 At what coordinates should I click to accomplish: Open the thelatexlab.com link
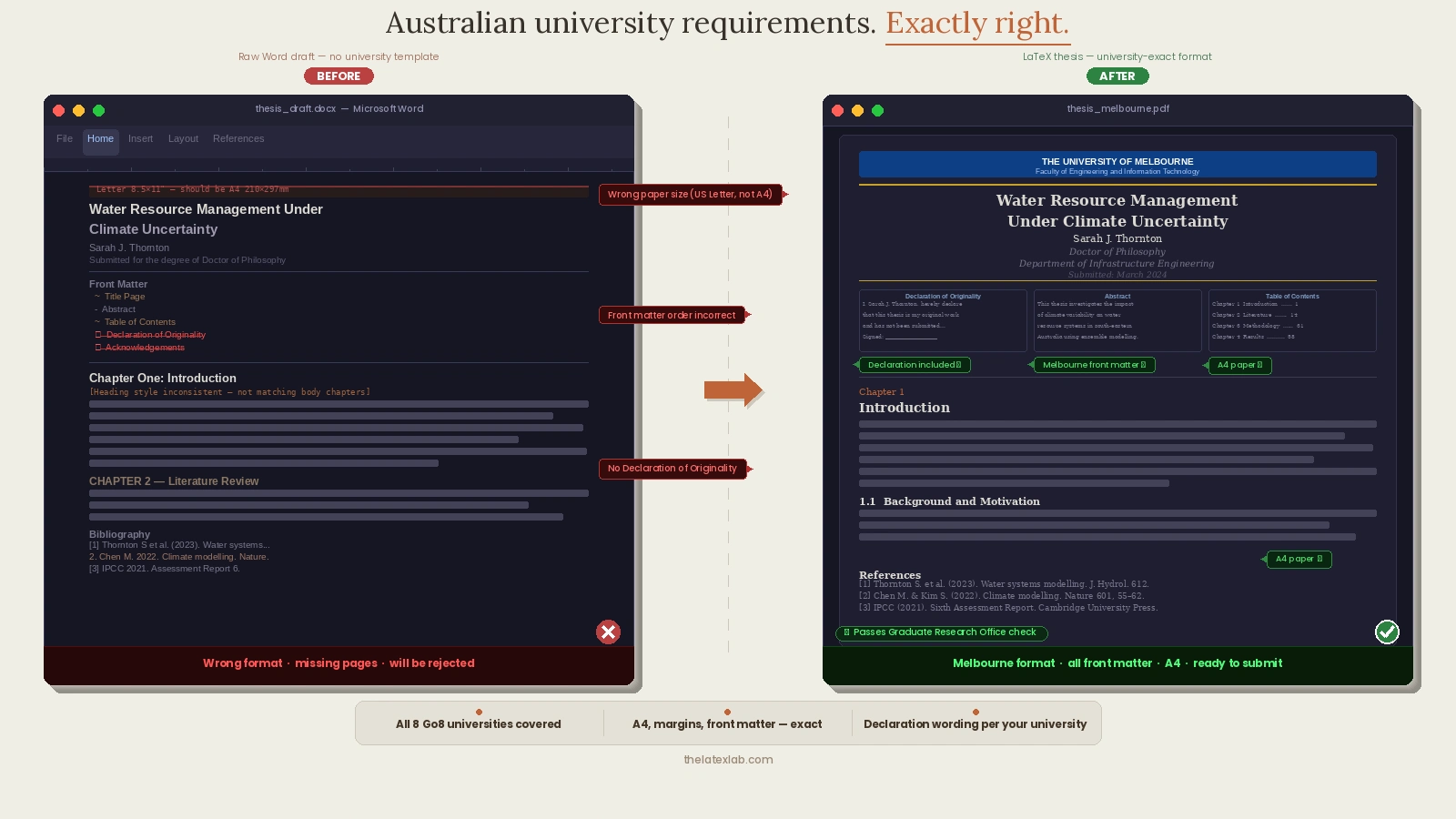728,759
